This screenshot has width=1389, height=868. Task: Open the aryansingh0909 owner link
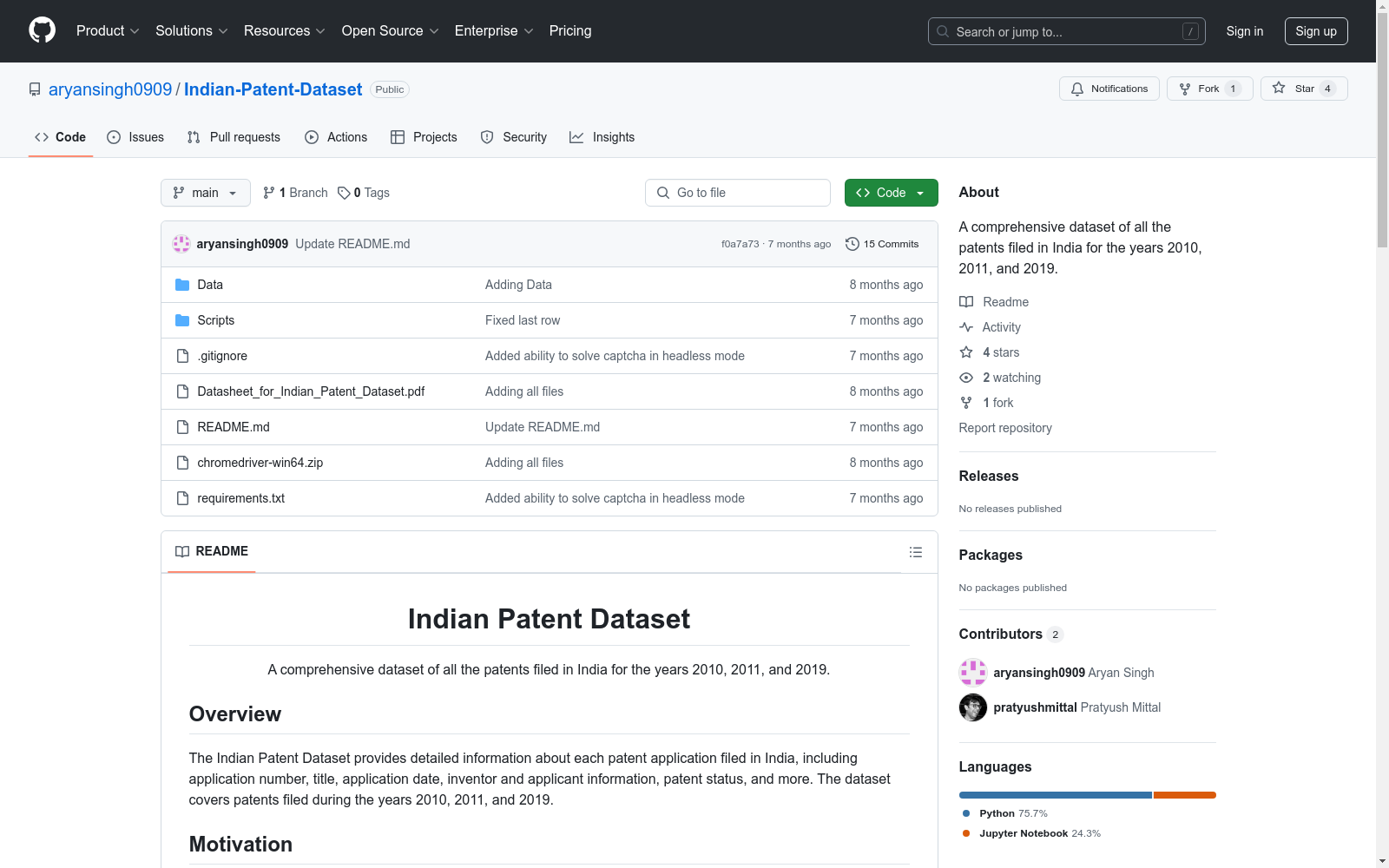(110, 89)
